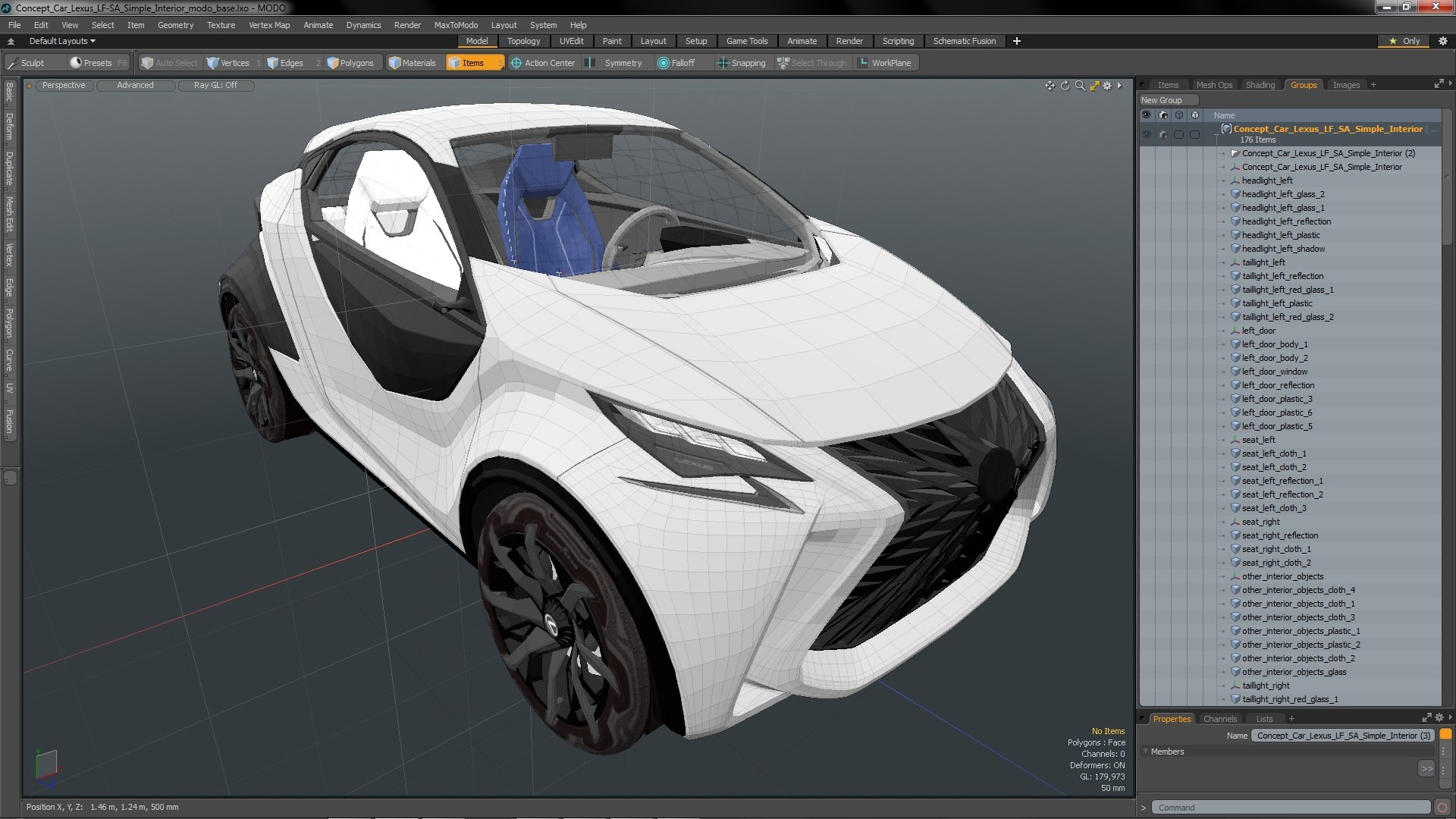Open the viewport settings gear icon

pos(1107,86)
